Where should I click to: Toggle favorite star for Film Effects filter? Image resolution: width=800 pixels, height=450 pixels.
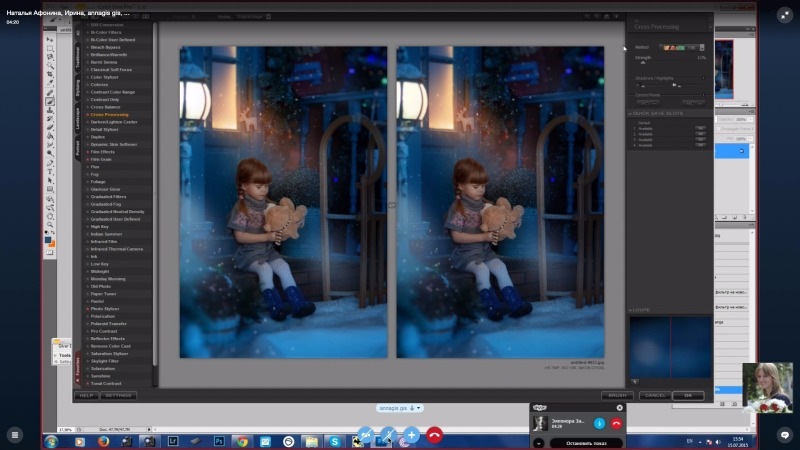click(87, 152)
